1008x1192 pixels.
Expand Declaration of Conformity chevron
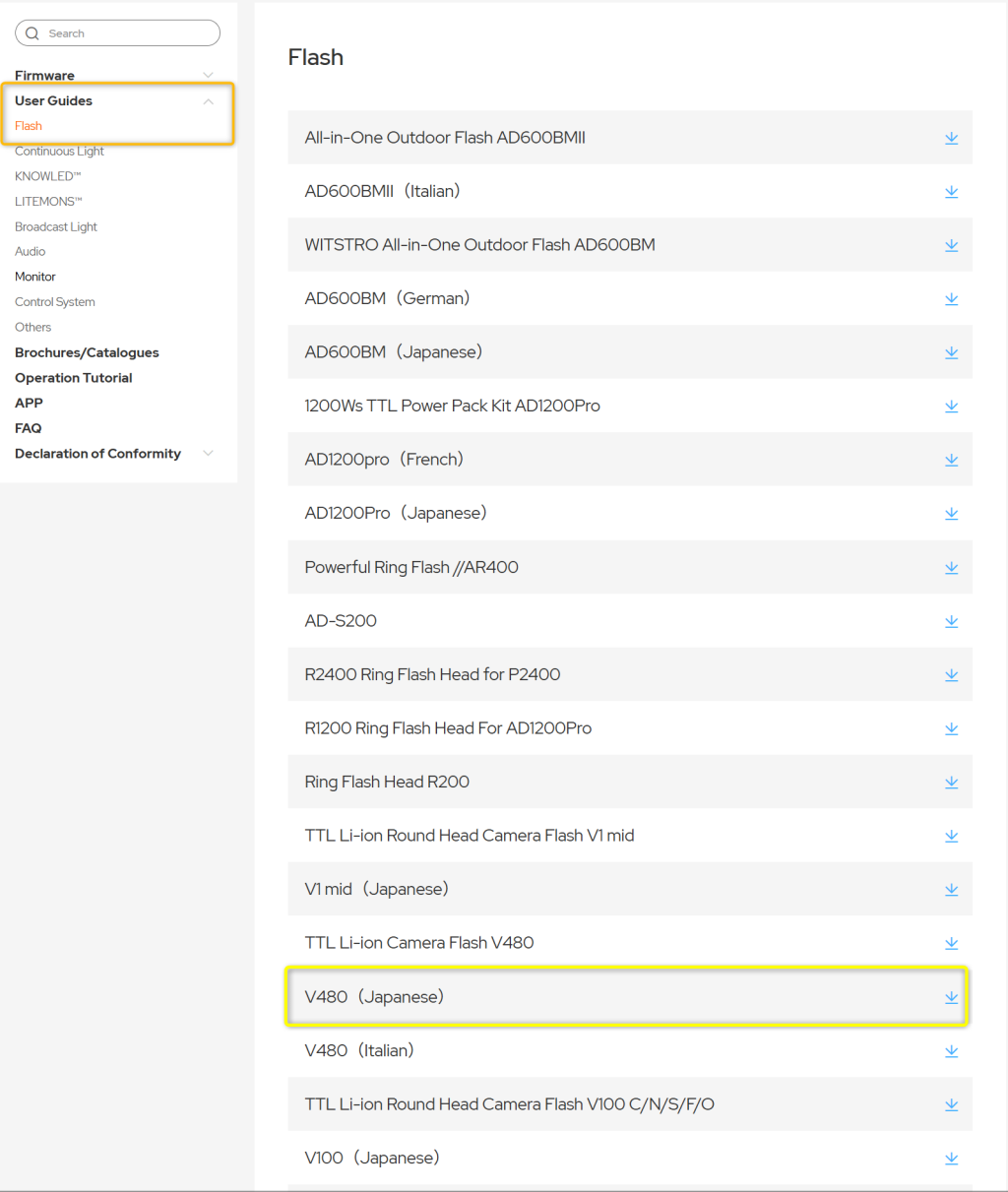coord(208,454)
